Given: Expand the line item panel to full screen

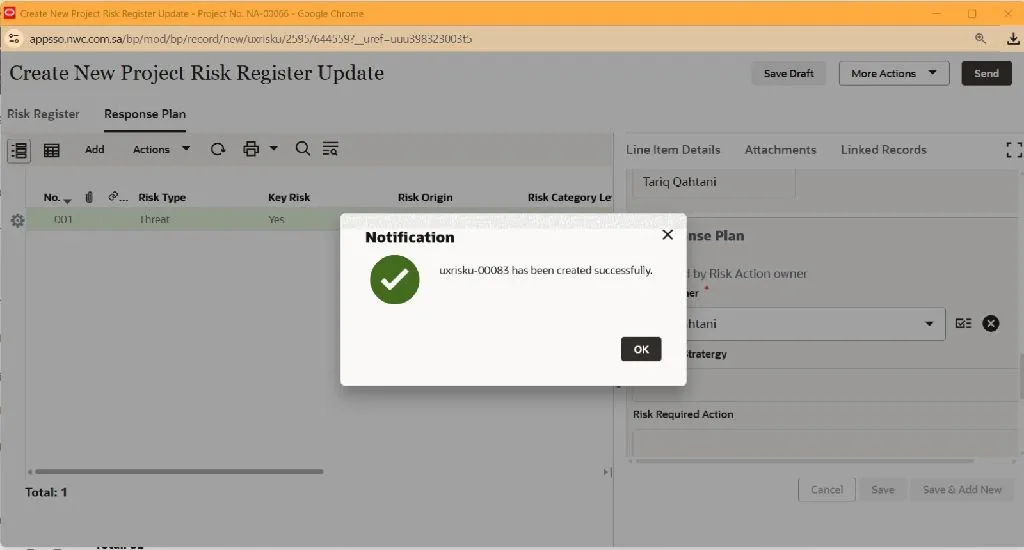Looking at the screenshot, I should click(1014, 150).
